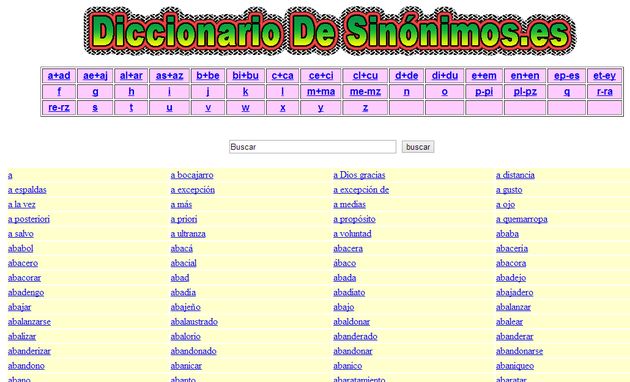Image resolution: width=630 pixels, height=382 pixels.
Task: Open the b+be letter index
Action: click(x=208, y=76)
